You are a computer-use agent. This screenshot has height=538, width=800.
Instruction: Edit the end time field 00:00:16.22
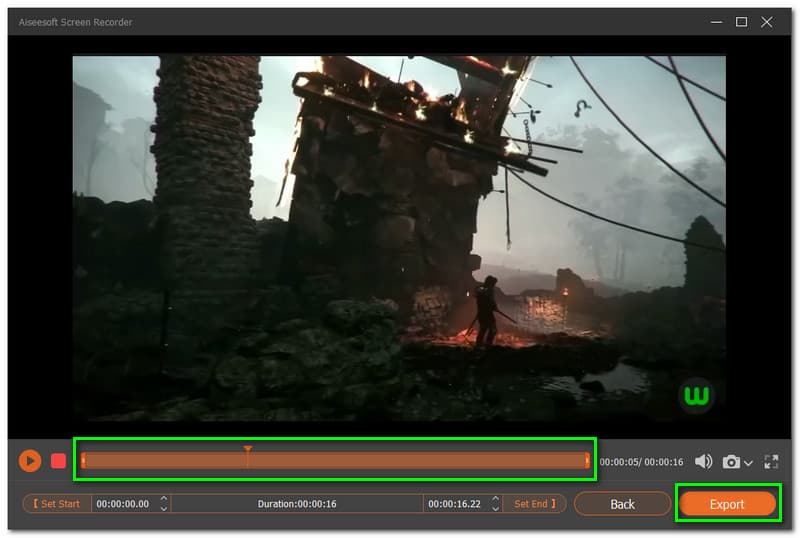pos(455,504)
